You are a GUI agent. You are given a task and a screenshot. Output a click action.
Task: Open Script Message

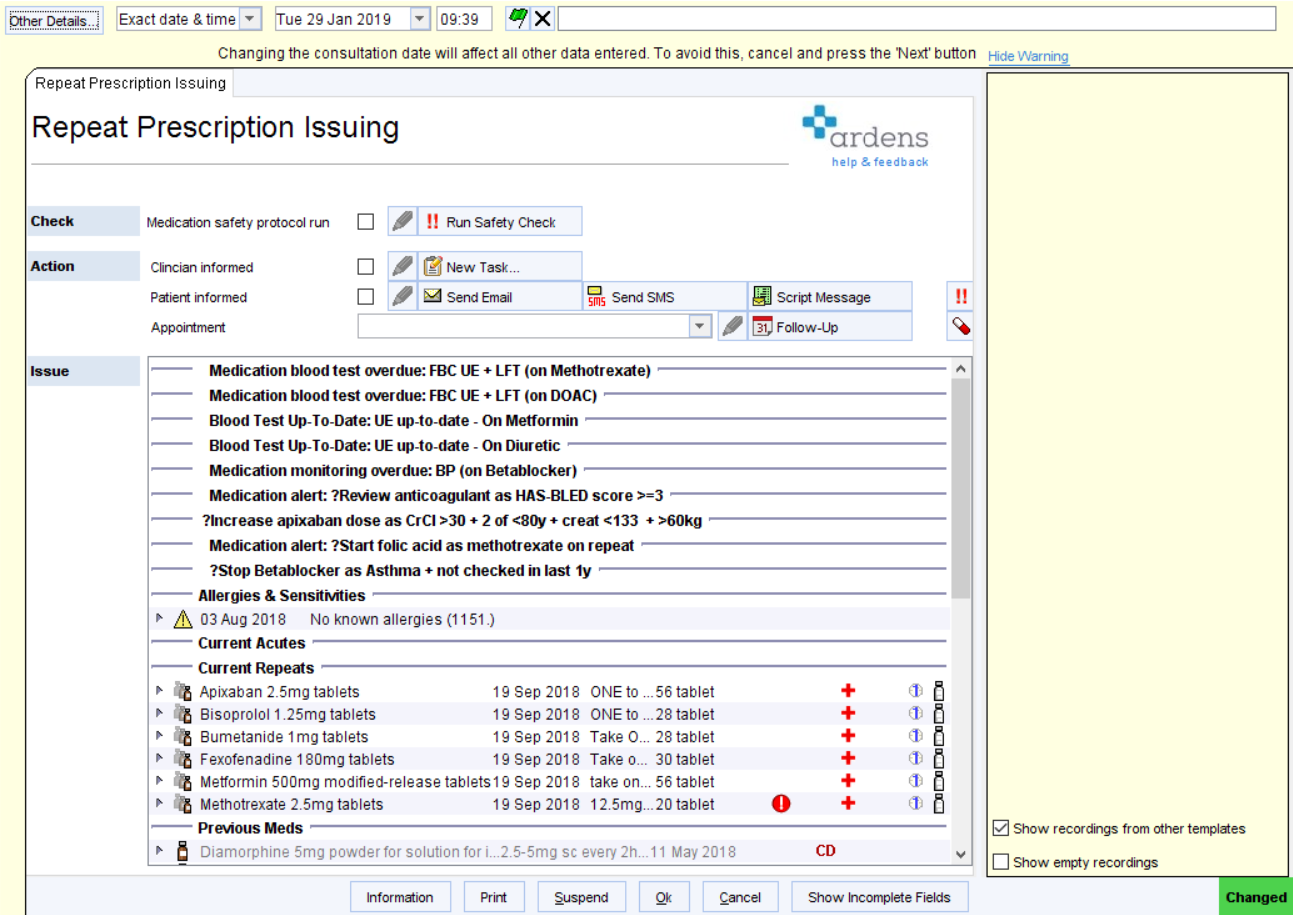pos(761,296)
